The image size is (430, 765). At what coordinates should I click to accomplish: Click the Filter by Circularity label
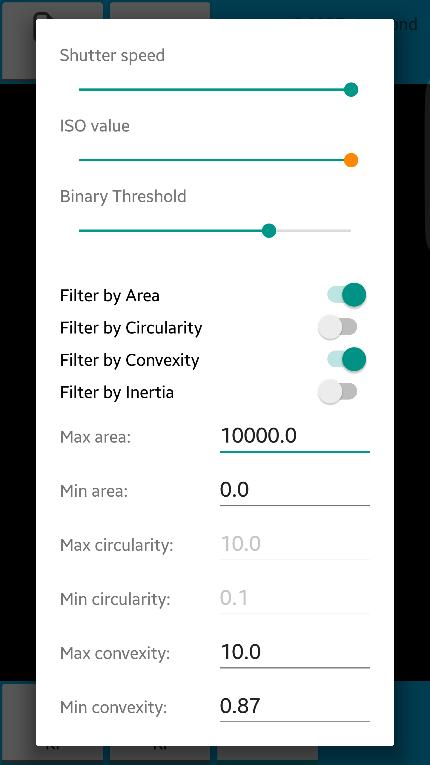pyautogui.click(x=131, y=328)
